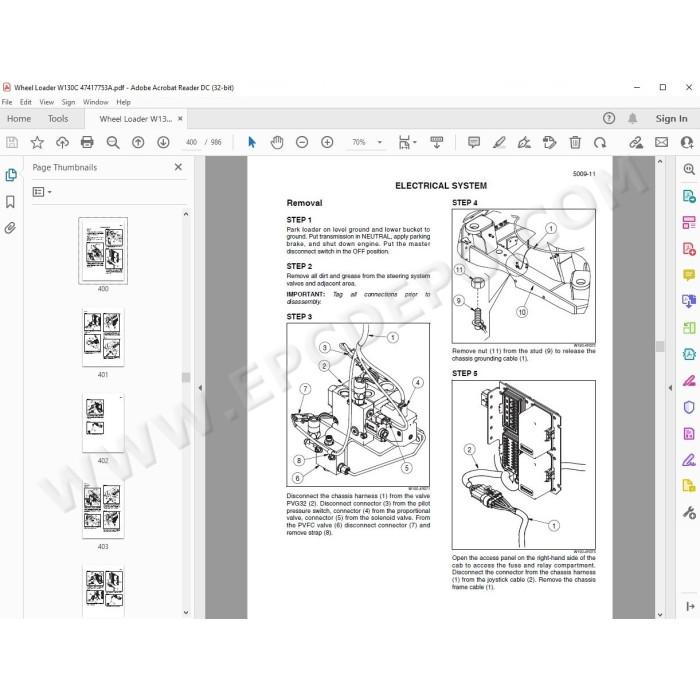Click the zoom percentage field 70%
This screenshot has height=700, width=700.
(358, 142)
